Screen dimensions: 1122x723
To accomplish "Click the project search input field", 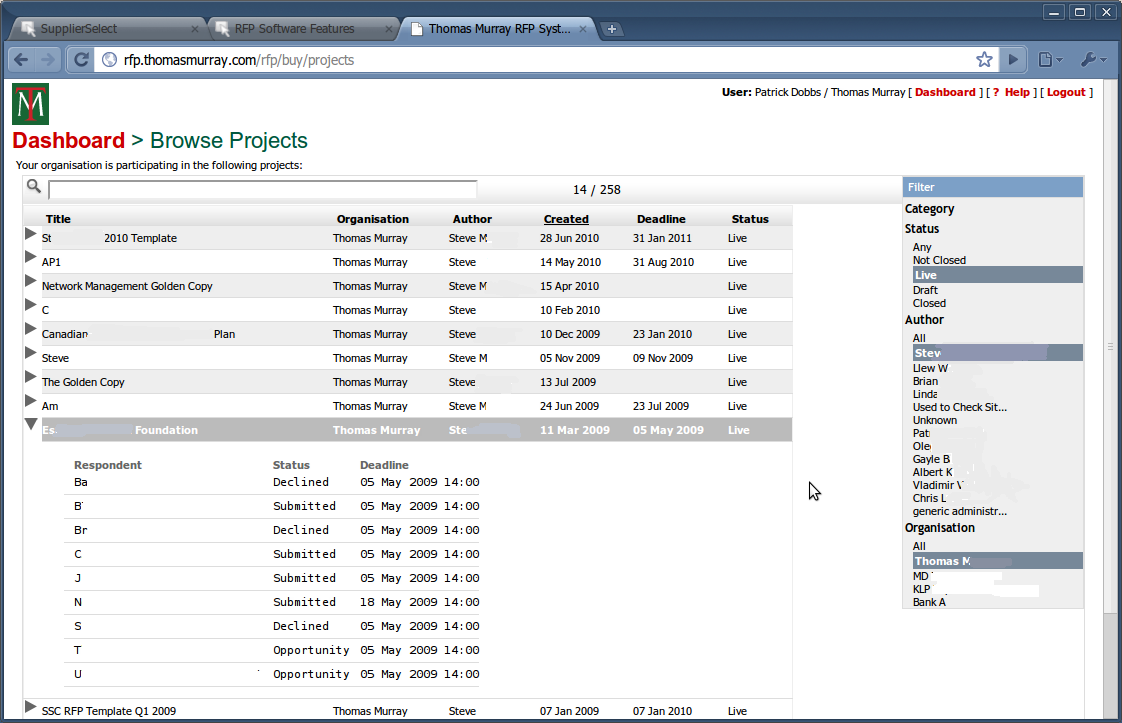I will point(263,190).
